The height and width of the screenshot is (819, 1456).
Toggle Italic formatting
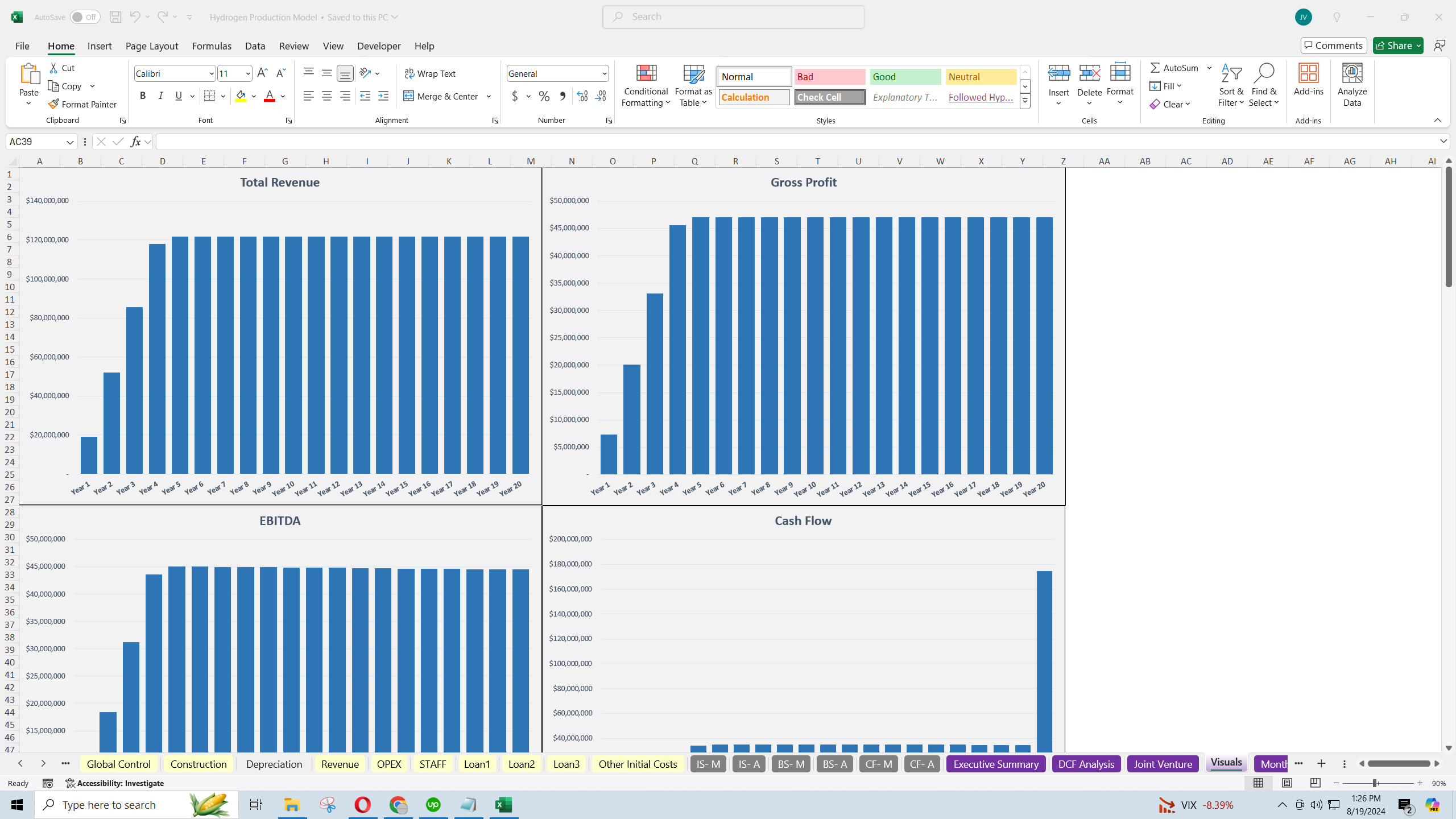pyautogui.click(x=161, y=96)
